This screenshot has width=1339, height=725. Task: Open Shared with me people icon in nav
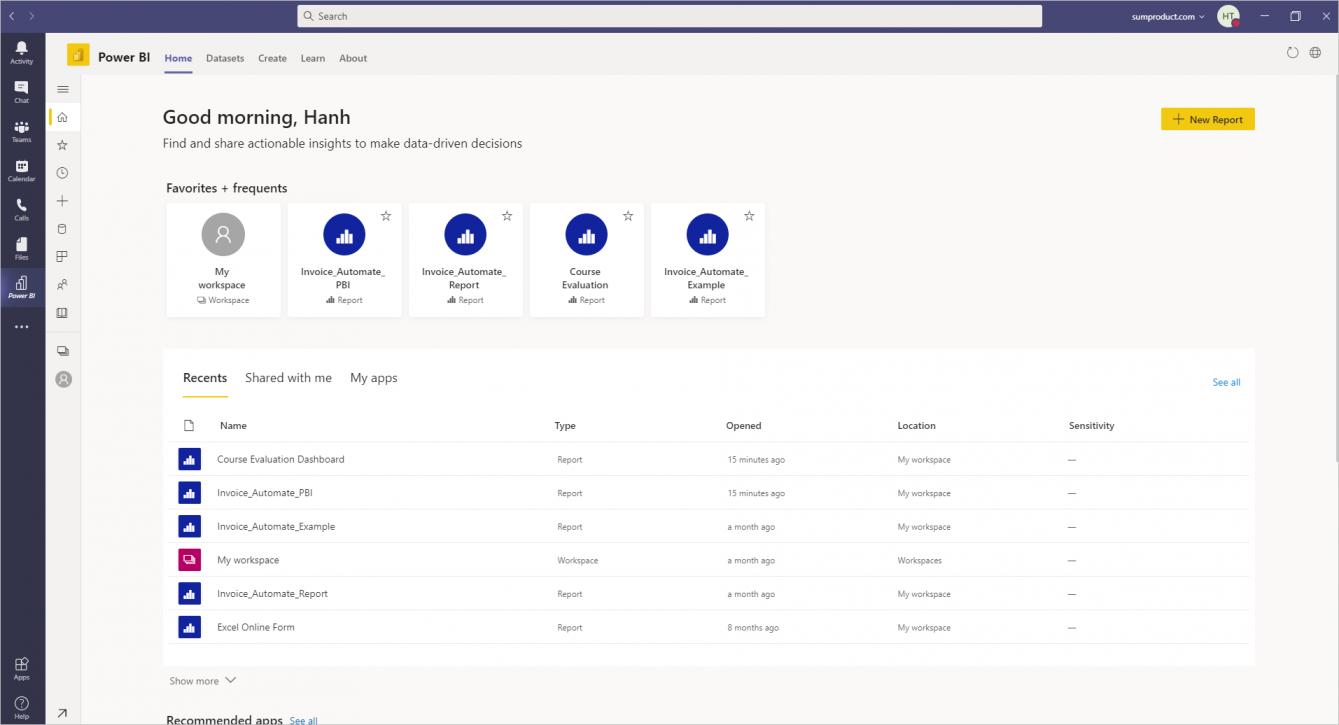(x=63, y=285)
